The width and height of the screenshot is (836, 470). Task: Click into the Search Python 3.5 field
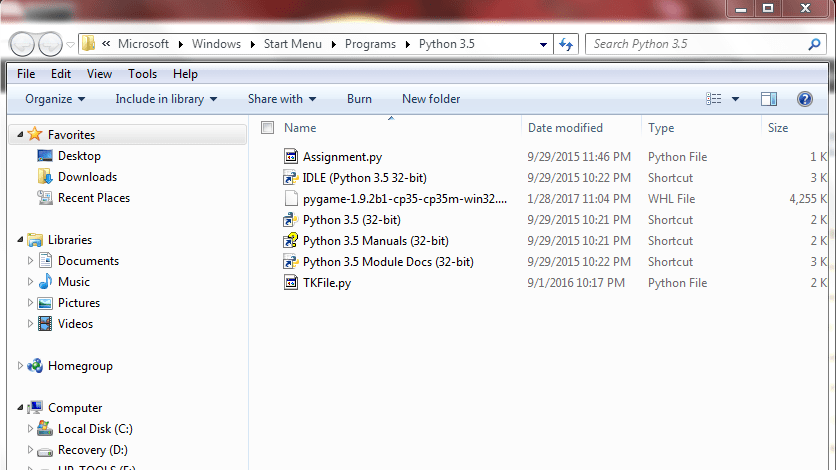tap(706, 44)
